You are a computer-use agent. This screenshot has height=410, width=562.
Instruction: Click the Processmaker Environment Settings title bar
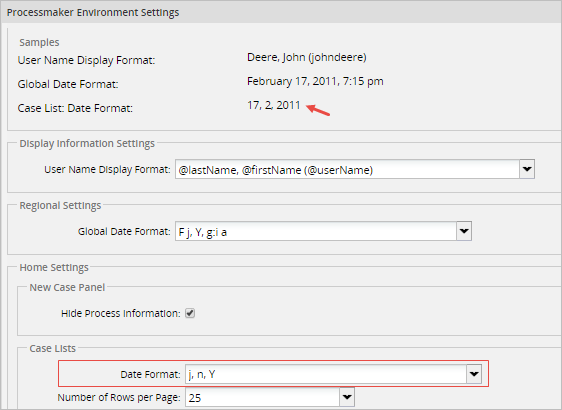[x=281, y=12]
